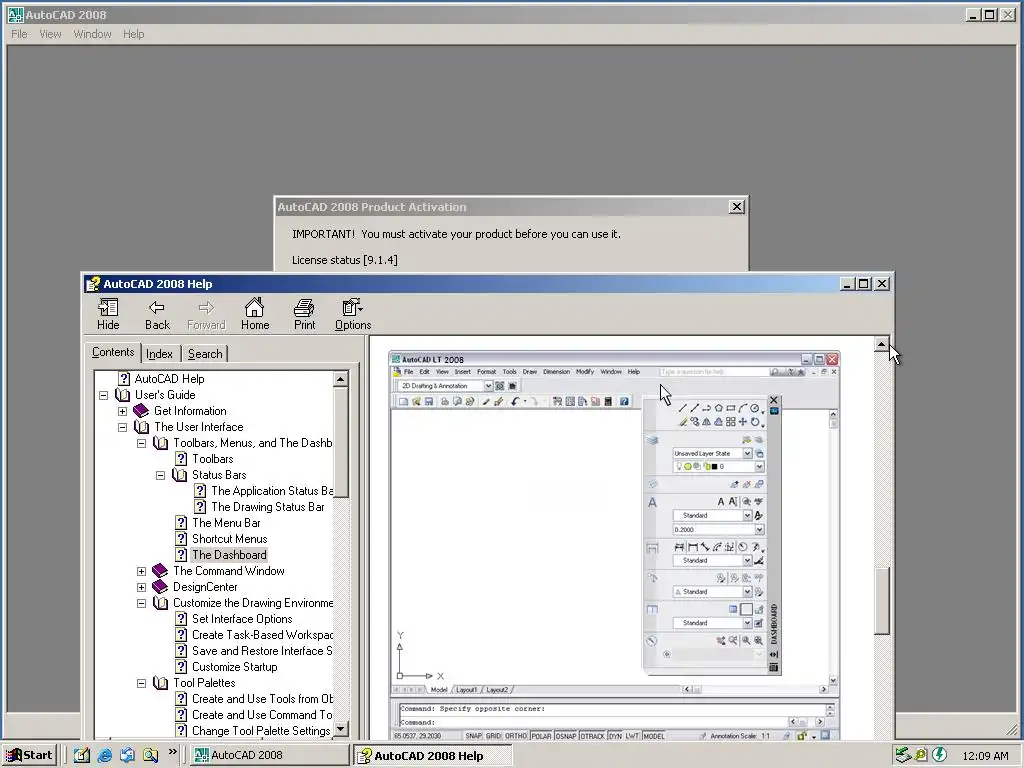Click the Get Information book icon
Viewport: 1024px width, 768px height.
coord(141,411)
